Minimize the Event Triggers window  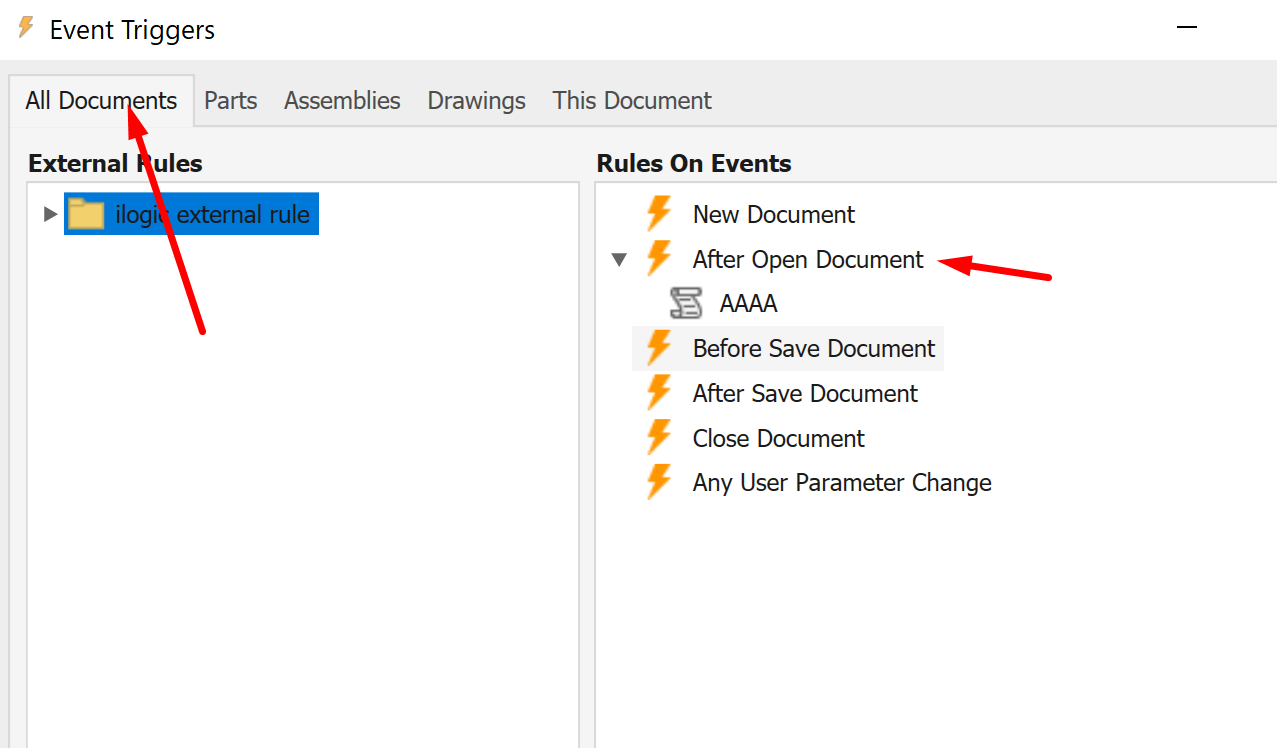[1187, 29]
